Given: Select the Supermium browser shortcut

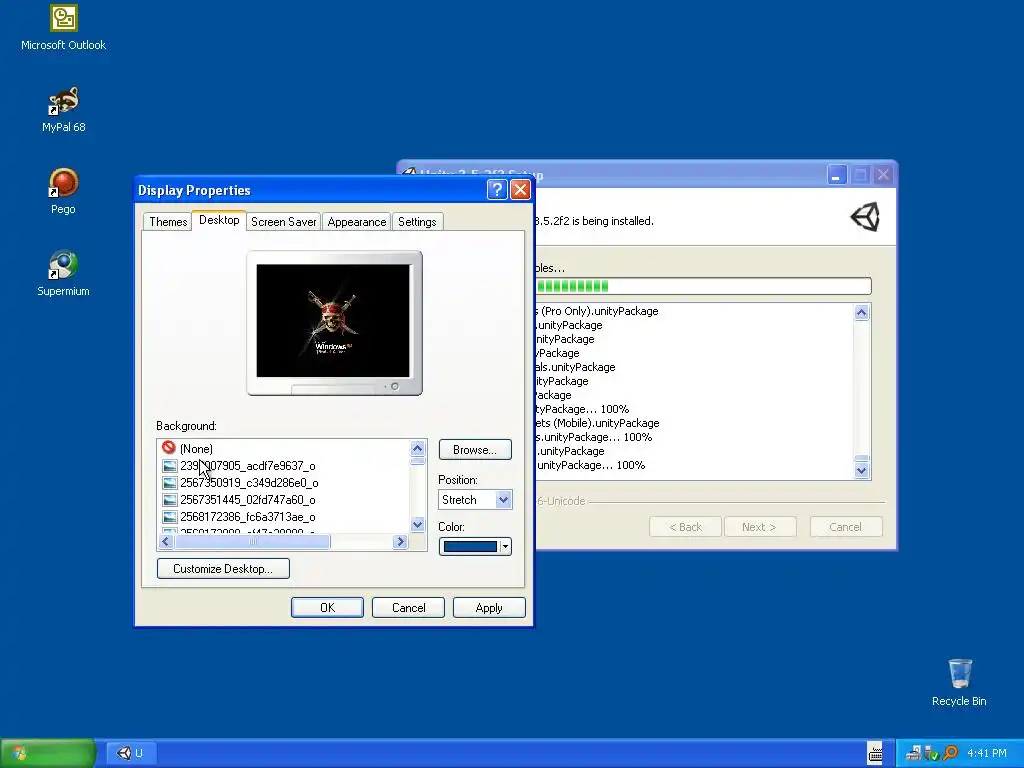Looking at the screenshot, I should click(x=63, y=273).
